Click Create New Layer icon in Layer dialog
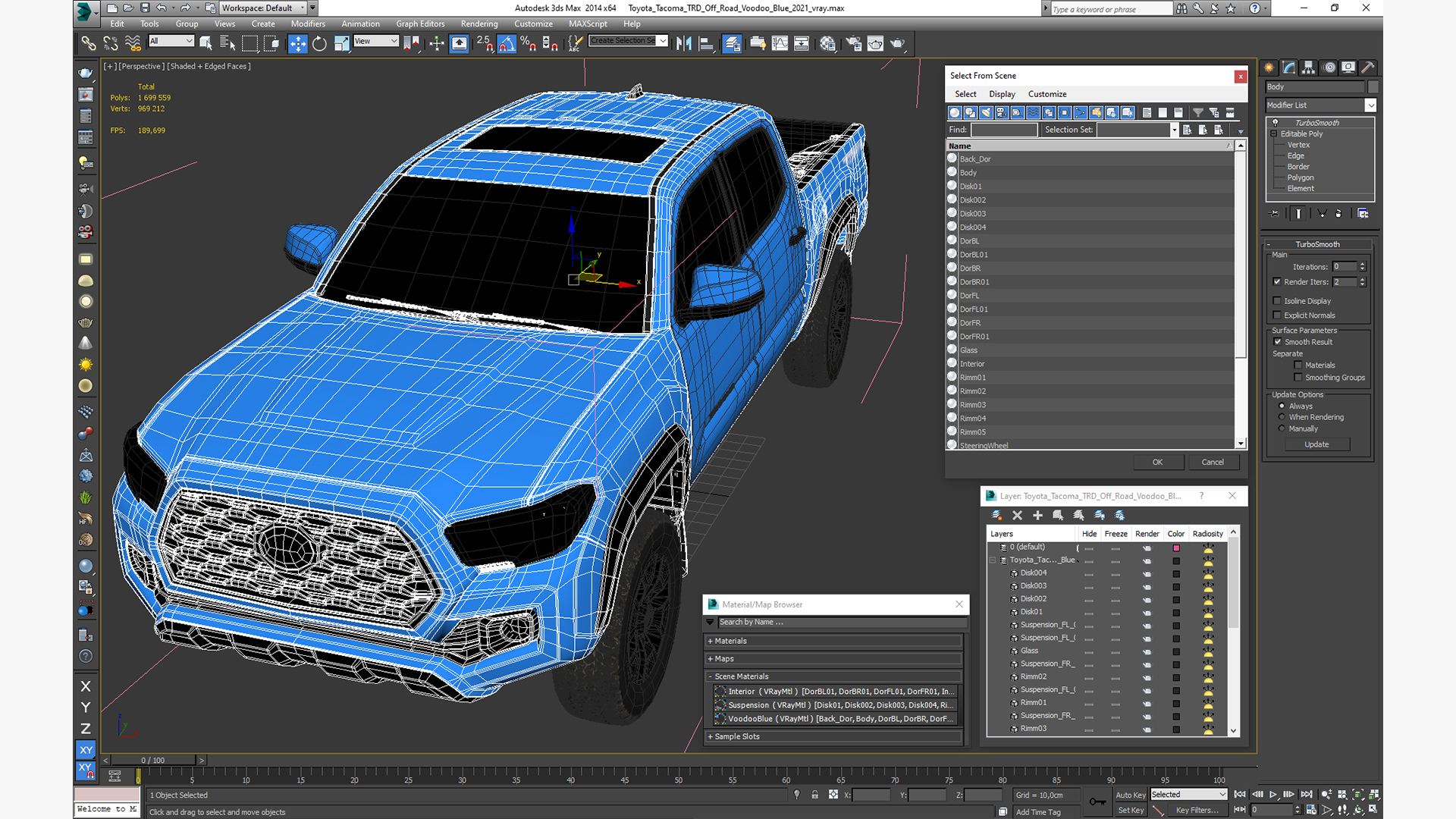1456x819 pixels. (997, 515)
